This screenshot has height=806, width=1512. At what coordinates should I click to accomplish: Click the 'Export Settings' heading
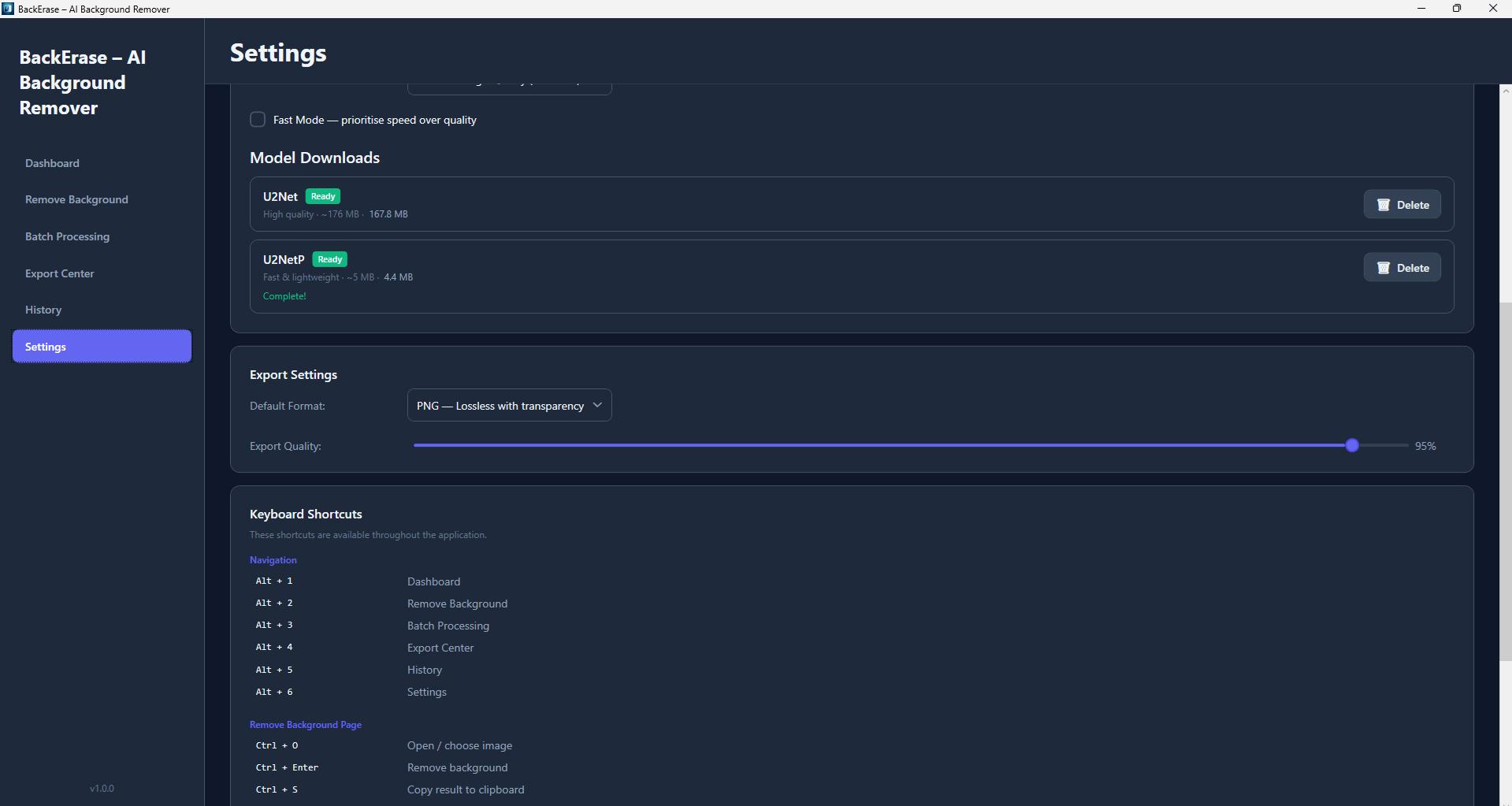coord(293,375)
